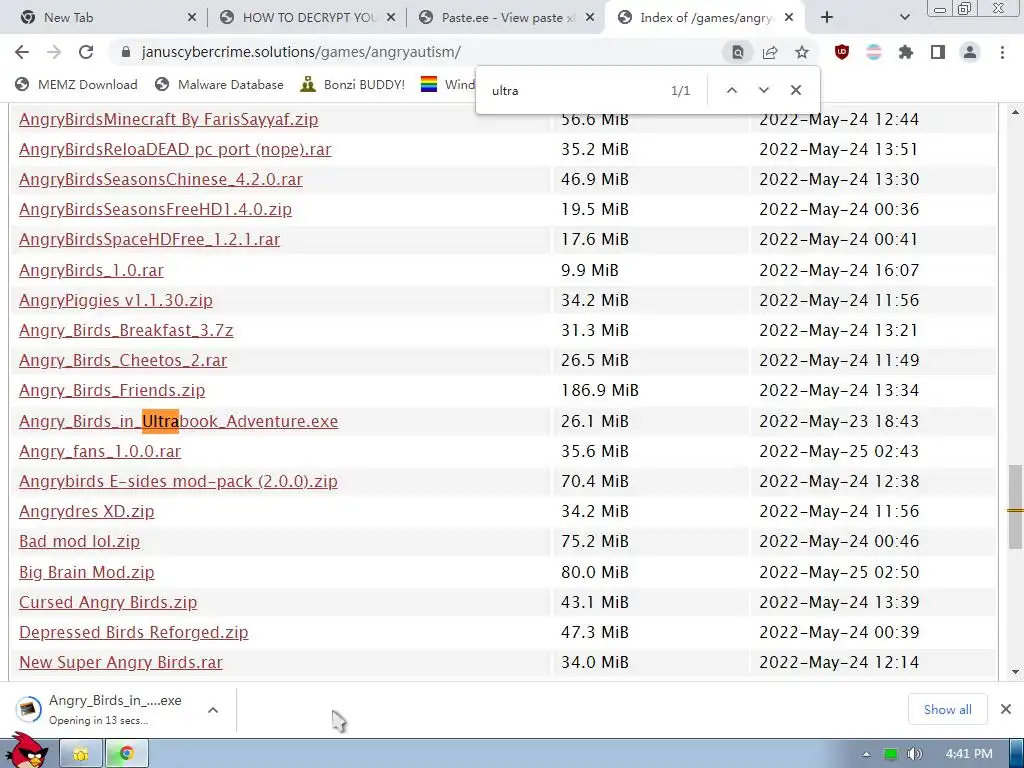The image size is (1024, 768).
Task: Open Chrome's three-dot menu
Action: pos(1002,52)
